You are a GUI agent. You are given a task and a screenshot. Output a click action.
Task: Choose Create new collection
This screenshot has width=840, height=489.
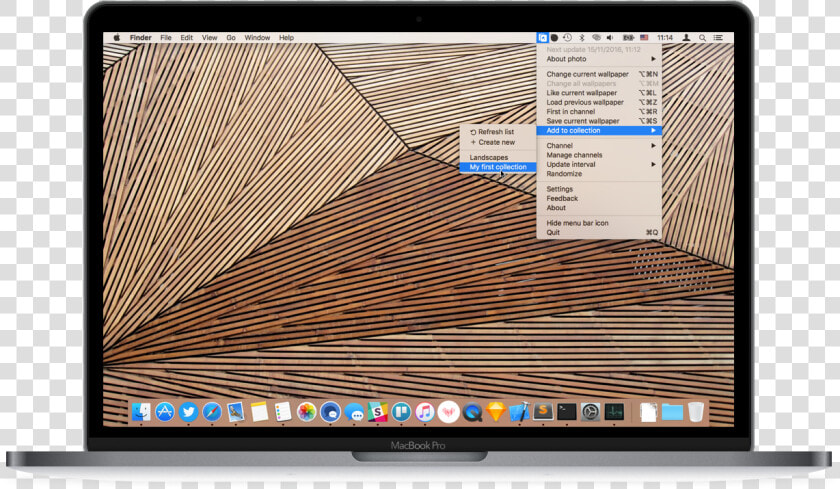click(498, 142)
